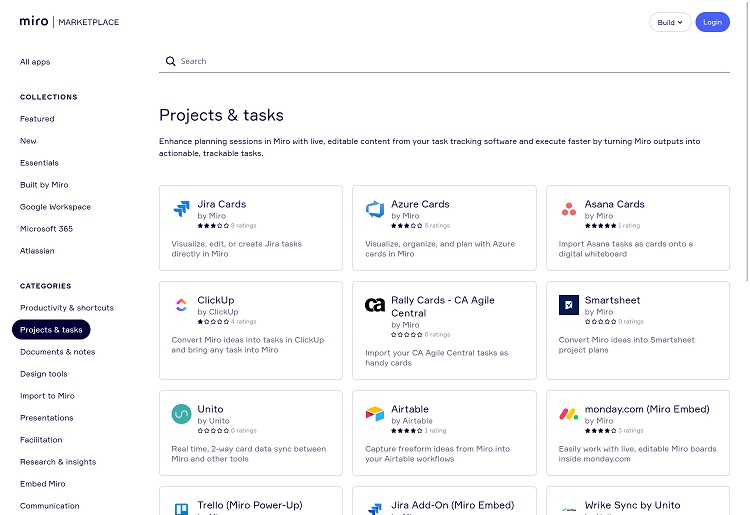Open the All apps link
This screenshot has height=515, width=750.
pyautogui.click(x=35, y=62)
